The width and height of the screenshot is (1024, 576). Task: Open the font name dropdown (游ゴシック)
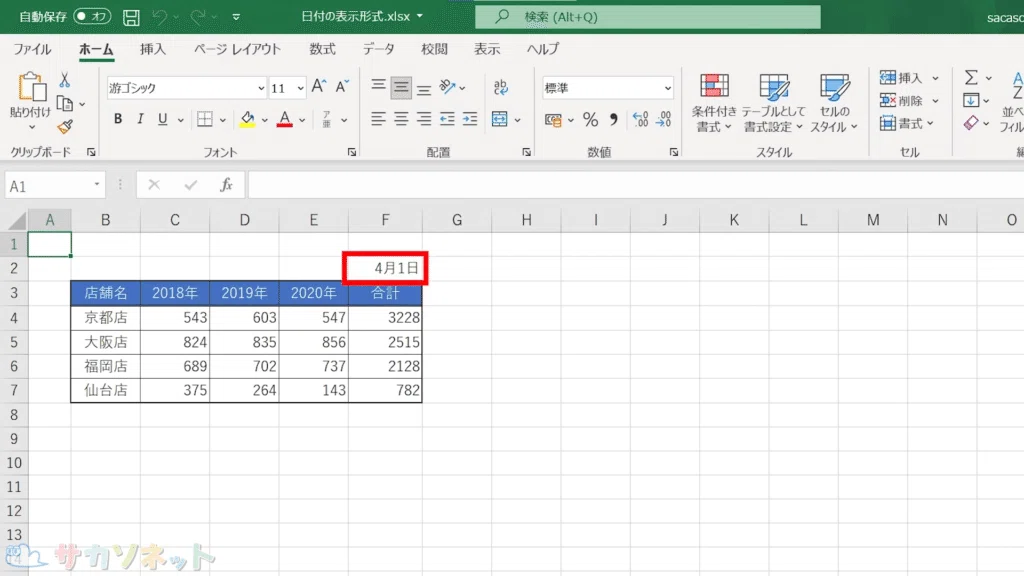(x=261, y=88)
